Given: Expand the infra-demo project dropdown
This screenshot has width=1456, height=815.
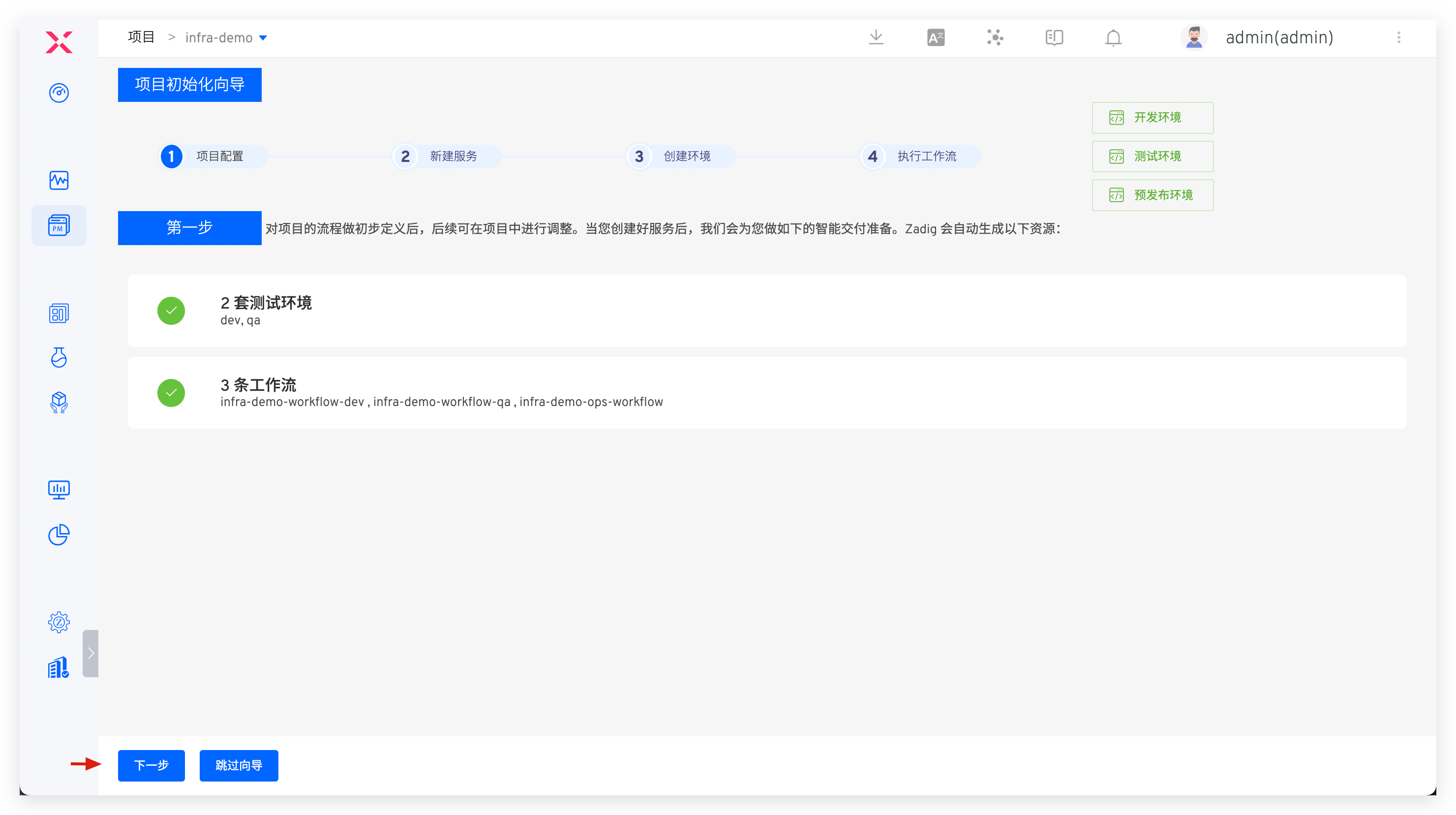Looking at the screenshot, I should [263, 38].
